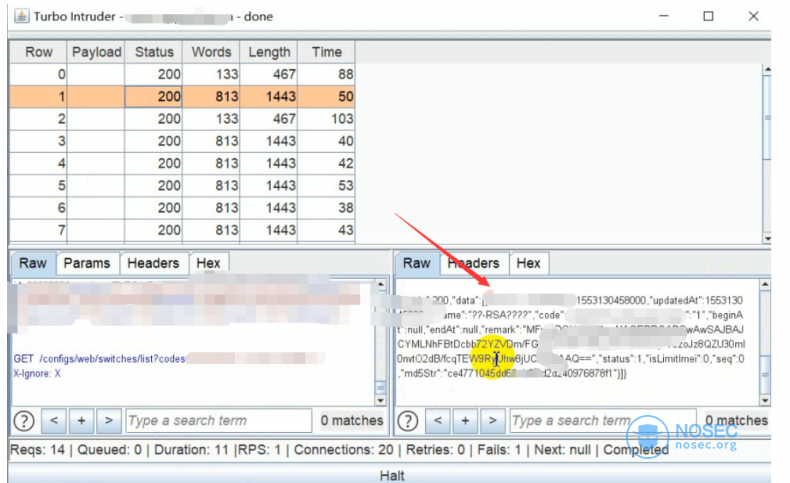Screen dimensions: 790x483
Task: Click the scroll down arrow of results table
Action: 767,238
